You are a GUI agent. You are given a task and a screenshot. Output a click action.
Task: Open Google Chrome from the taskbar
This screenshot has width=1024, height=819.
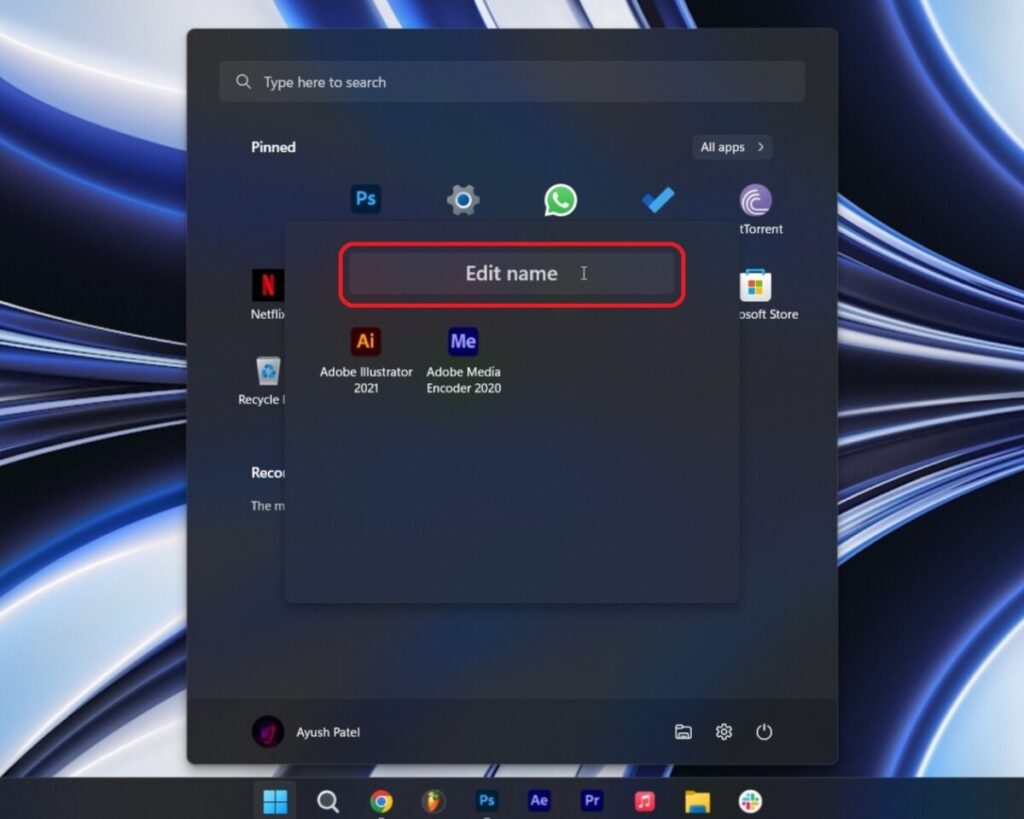381,801
